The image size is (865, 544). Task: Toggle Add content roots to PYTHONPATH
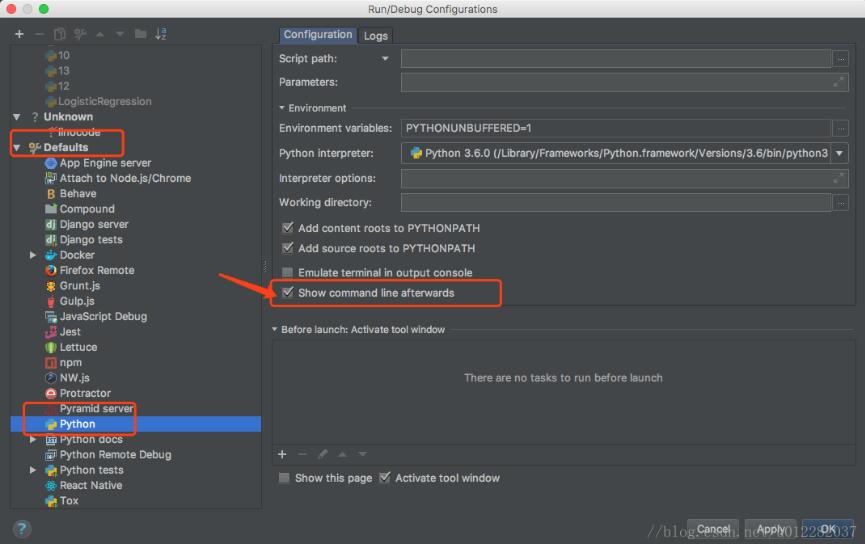[287, 227]
